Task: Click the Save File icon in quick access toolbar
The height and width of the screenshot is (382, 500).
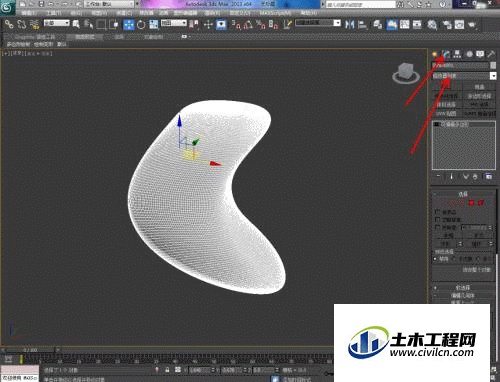Action: pyautogui.click(x=41, y=4)
